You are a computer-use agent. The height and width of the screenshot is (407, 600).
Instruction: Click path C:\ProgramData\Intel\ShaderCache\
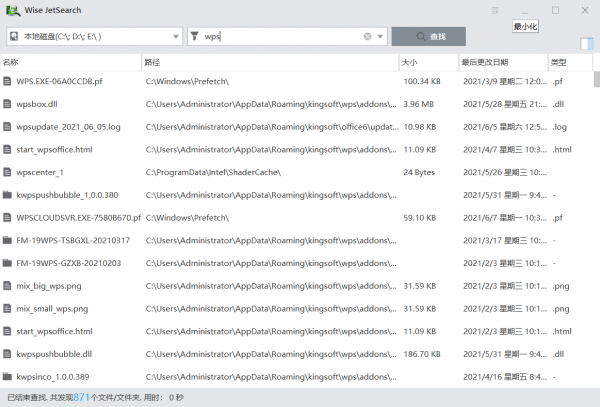click(x=213, y=172)
